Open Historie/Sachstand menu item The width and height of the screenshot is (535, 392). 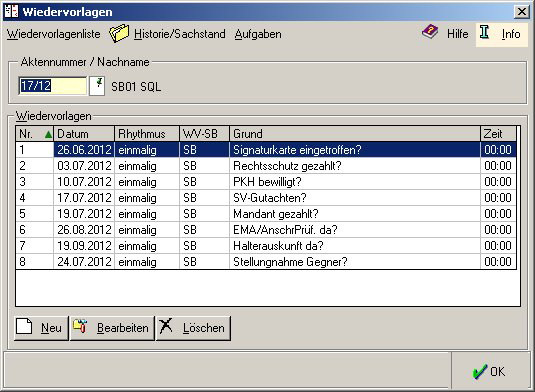pyautogui.click(x=179, y=34)
